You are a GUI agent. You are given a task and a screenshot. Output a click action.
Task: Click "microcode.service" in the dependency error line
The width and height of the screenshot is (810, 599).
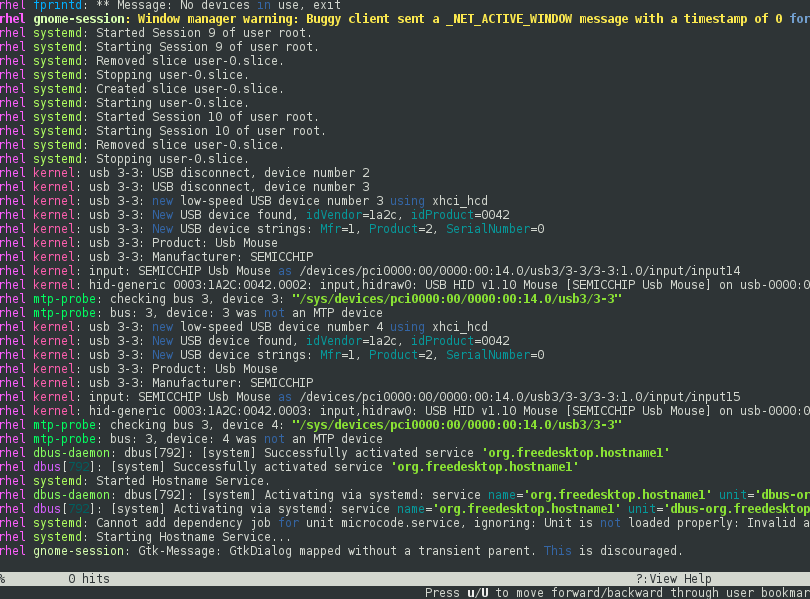click(401, 523)
